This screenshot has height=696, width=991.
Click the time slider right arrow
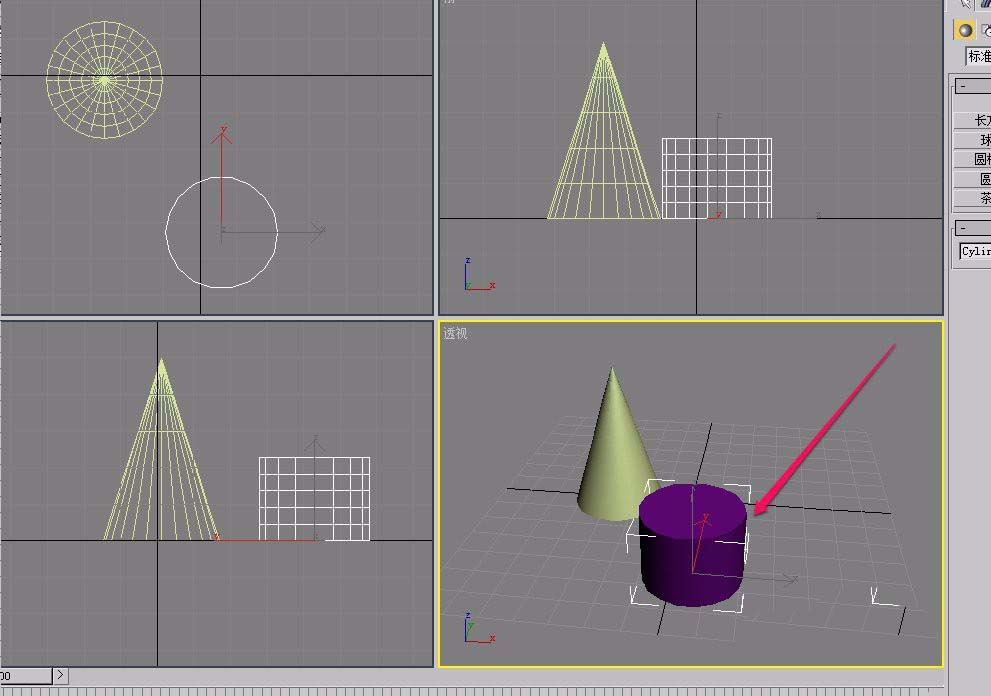(61, 677)
